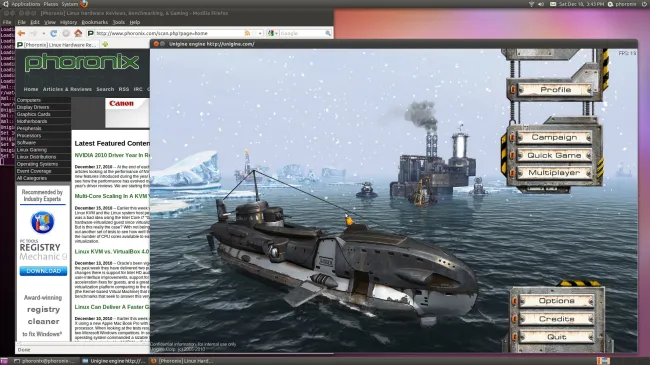650x365 pixels.
Task: Click the Firefox back arrow icon
Action: click(22, 33)
